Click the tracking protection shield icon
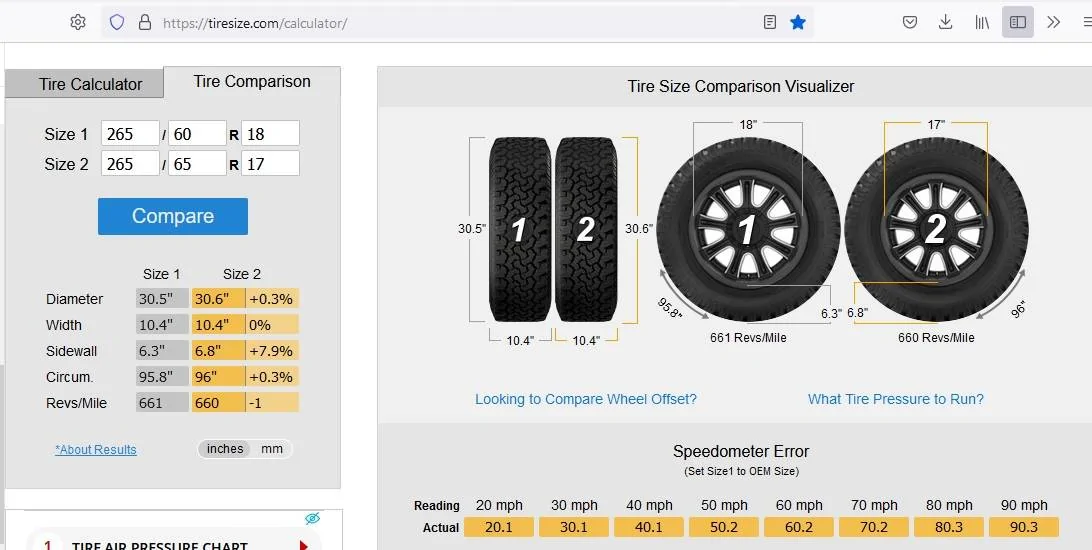Image resolution: width=1092 pixels, height=550 pixels. pos(117,22)
